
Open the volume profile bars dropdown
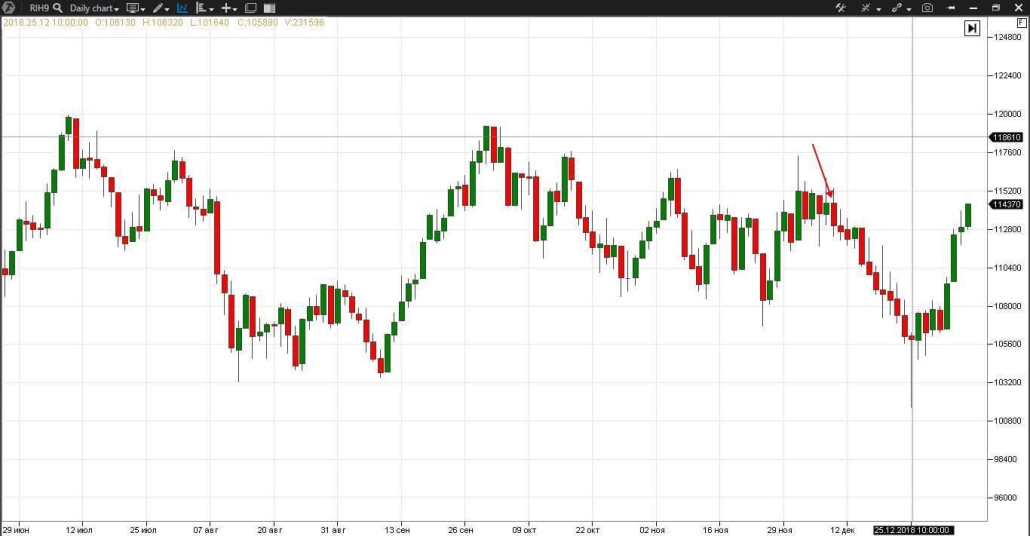point(203,8)
